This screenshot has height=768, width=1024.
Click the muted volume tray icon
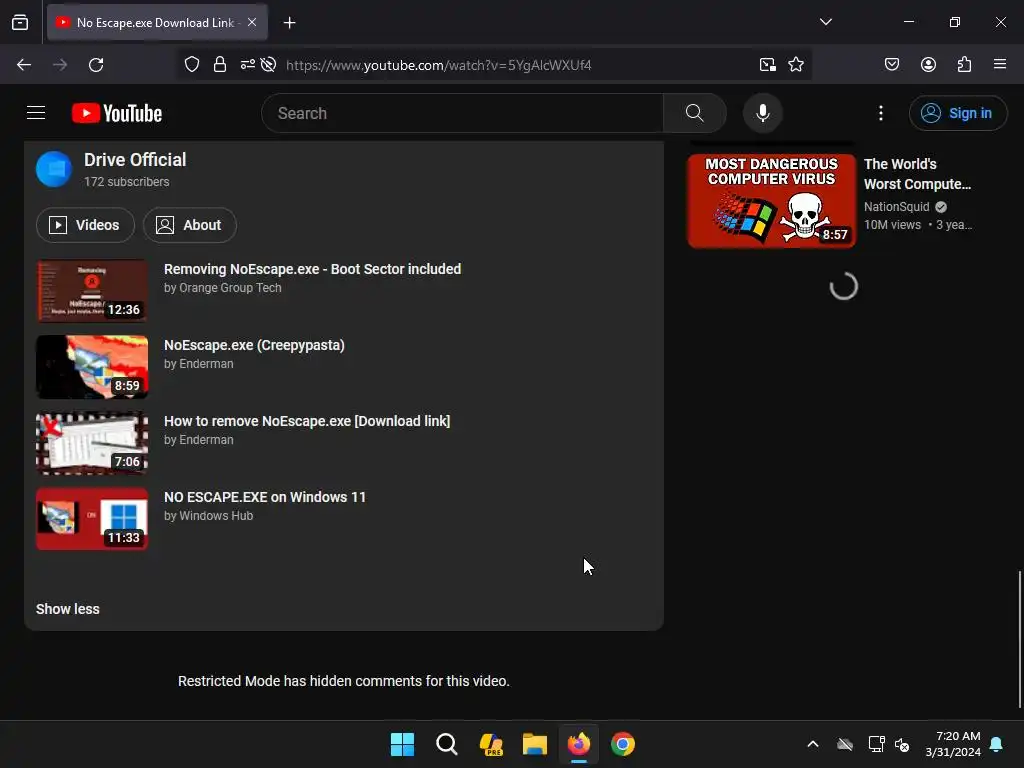coord(903,744)
